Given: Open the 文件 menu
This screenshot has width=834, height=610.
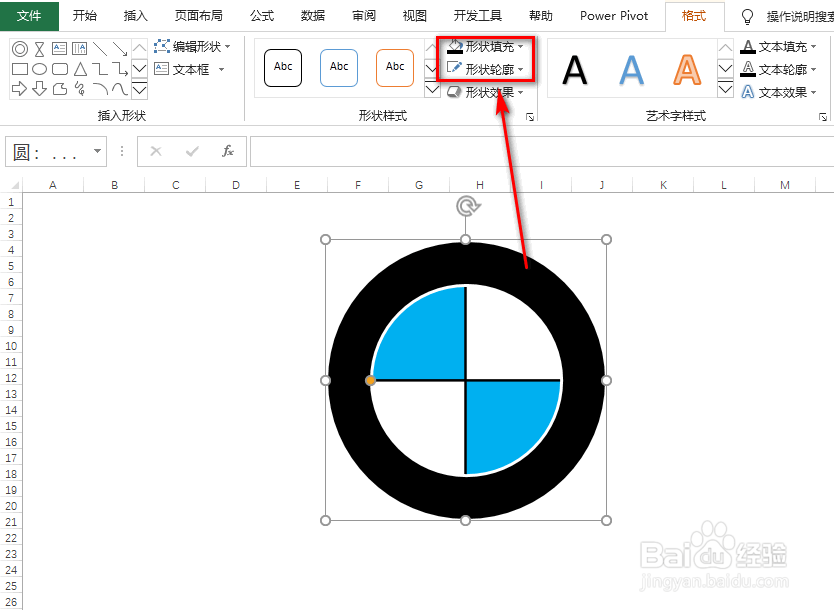Looking at the screenshot, I should click(29, 16).
